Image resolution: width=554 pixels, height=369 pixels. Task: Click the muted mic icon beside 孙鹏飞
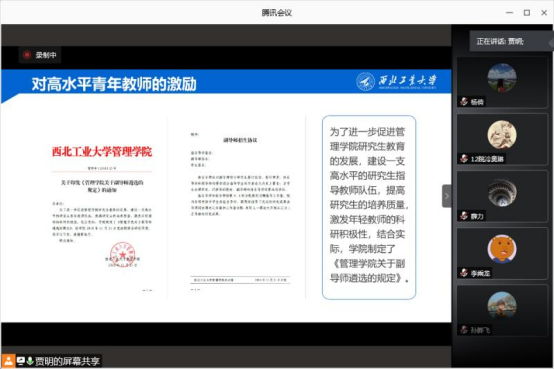coord(464,330)
